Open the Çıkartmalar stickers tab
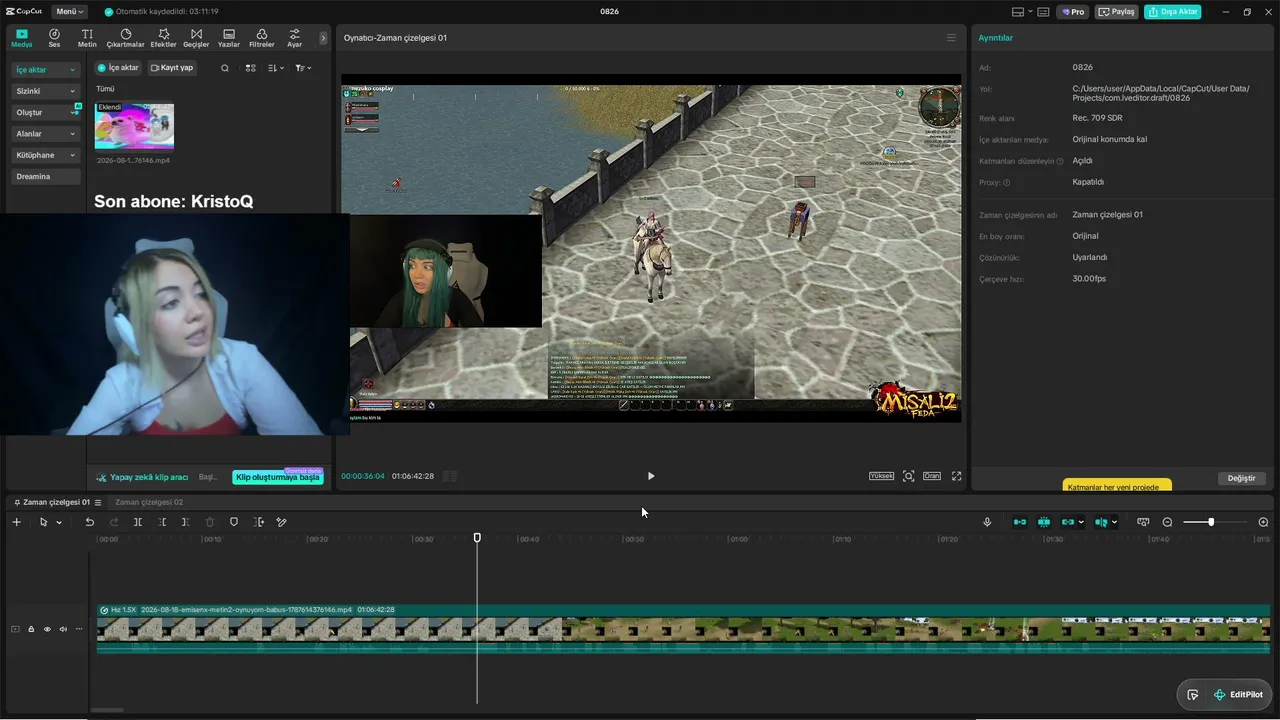The height and width of the screenshot is (720, 1280). pyautogui.click(x=126, y=38)
